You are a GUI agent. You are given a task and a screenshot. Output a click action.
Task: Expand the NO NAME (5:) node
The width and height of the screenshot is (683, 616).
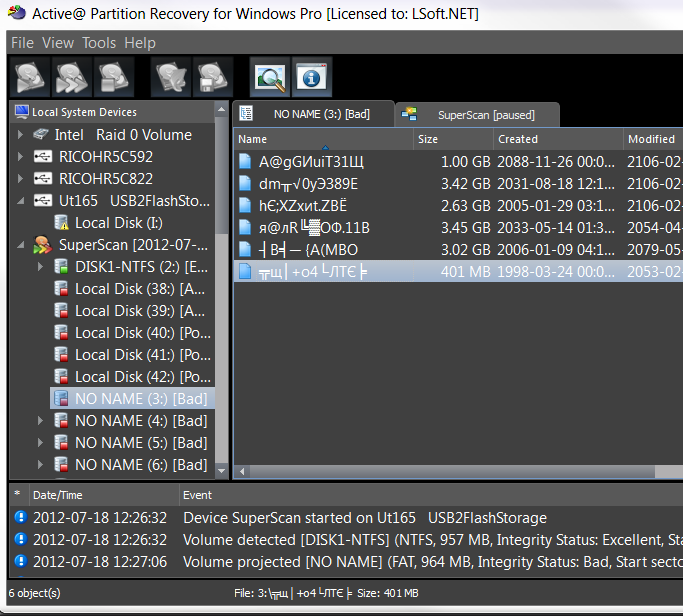point(40,443)
